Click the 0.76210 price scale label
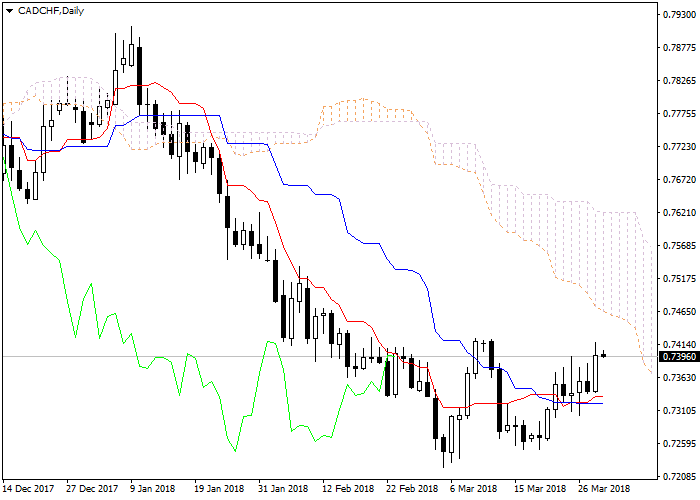 coord(679,212)
